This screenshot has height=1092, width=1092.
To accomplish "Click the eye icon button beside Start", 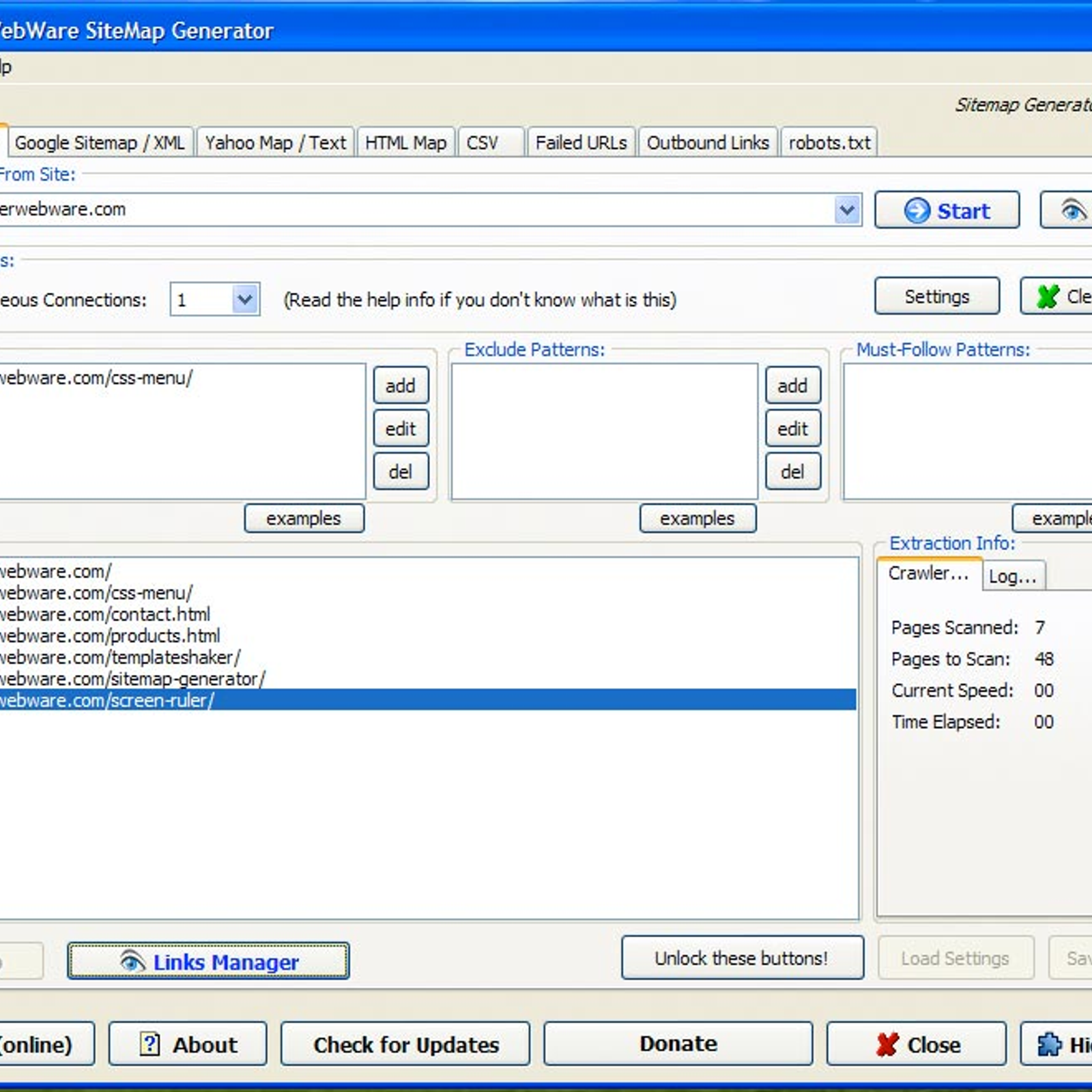I will [1067, 210].
